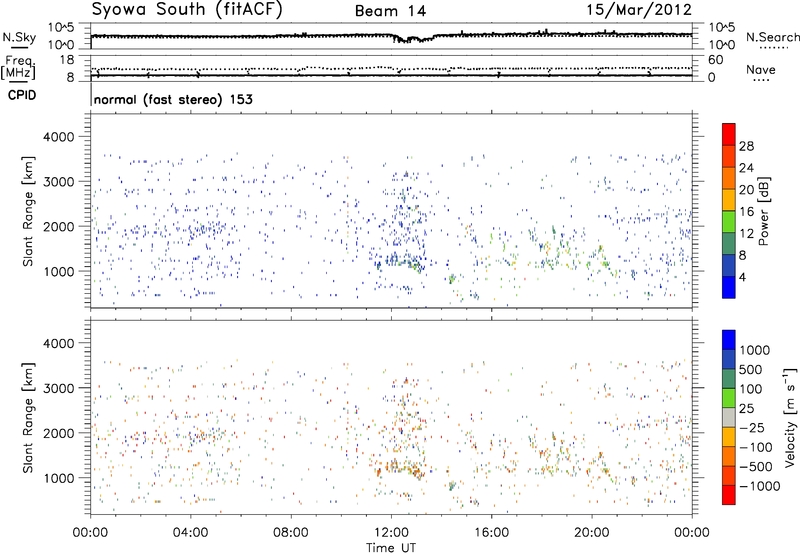The image size is (800, 554).
Task: Click the '16:00' time tick label
Action: [491, 533]
